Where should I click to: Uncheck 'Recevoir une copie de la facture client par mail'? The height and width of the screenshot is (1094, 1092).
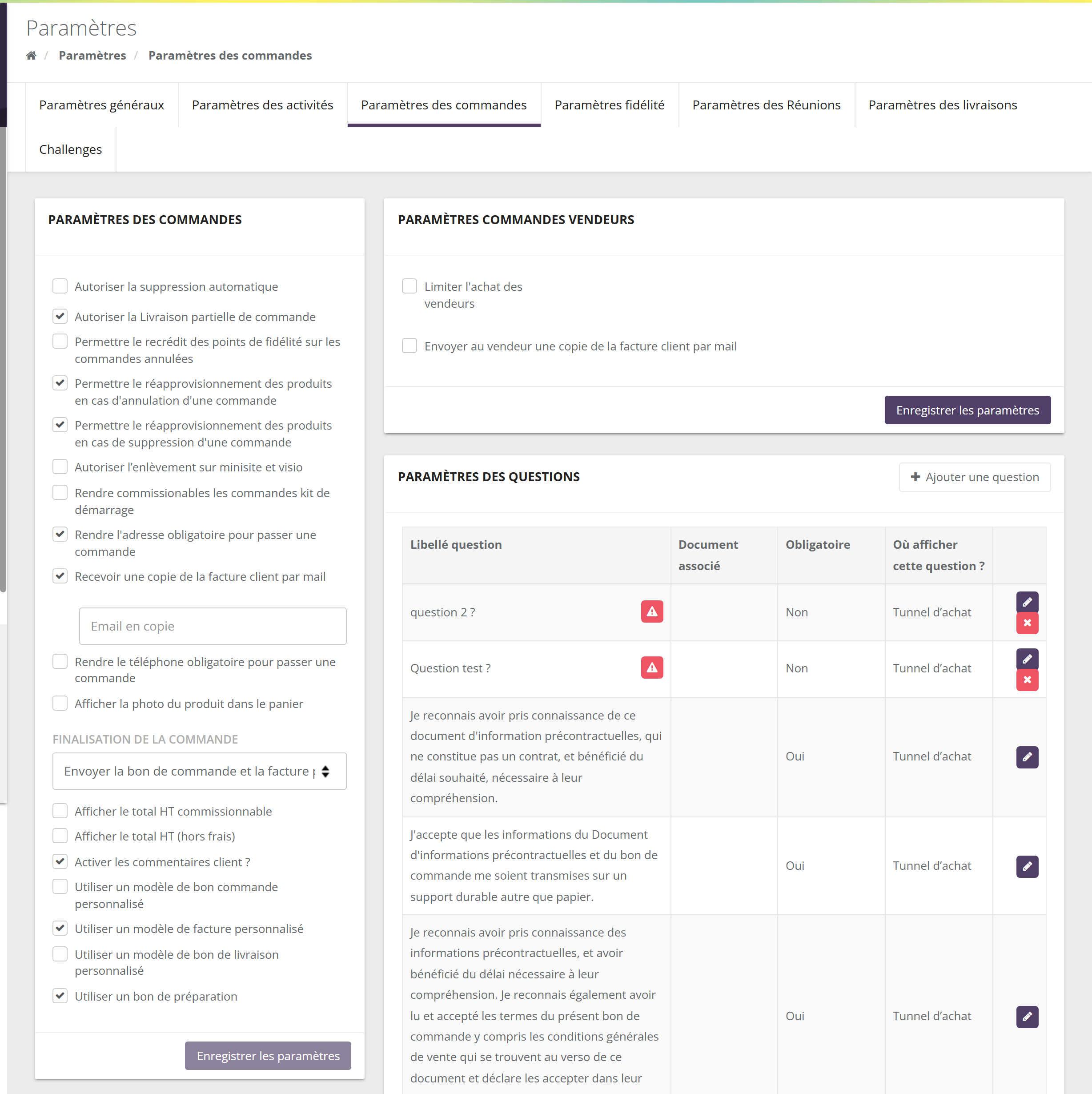(60, 576)
